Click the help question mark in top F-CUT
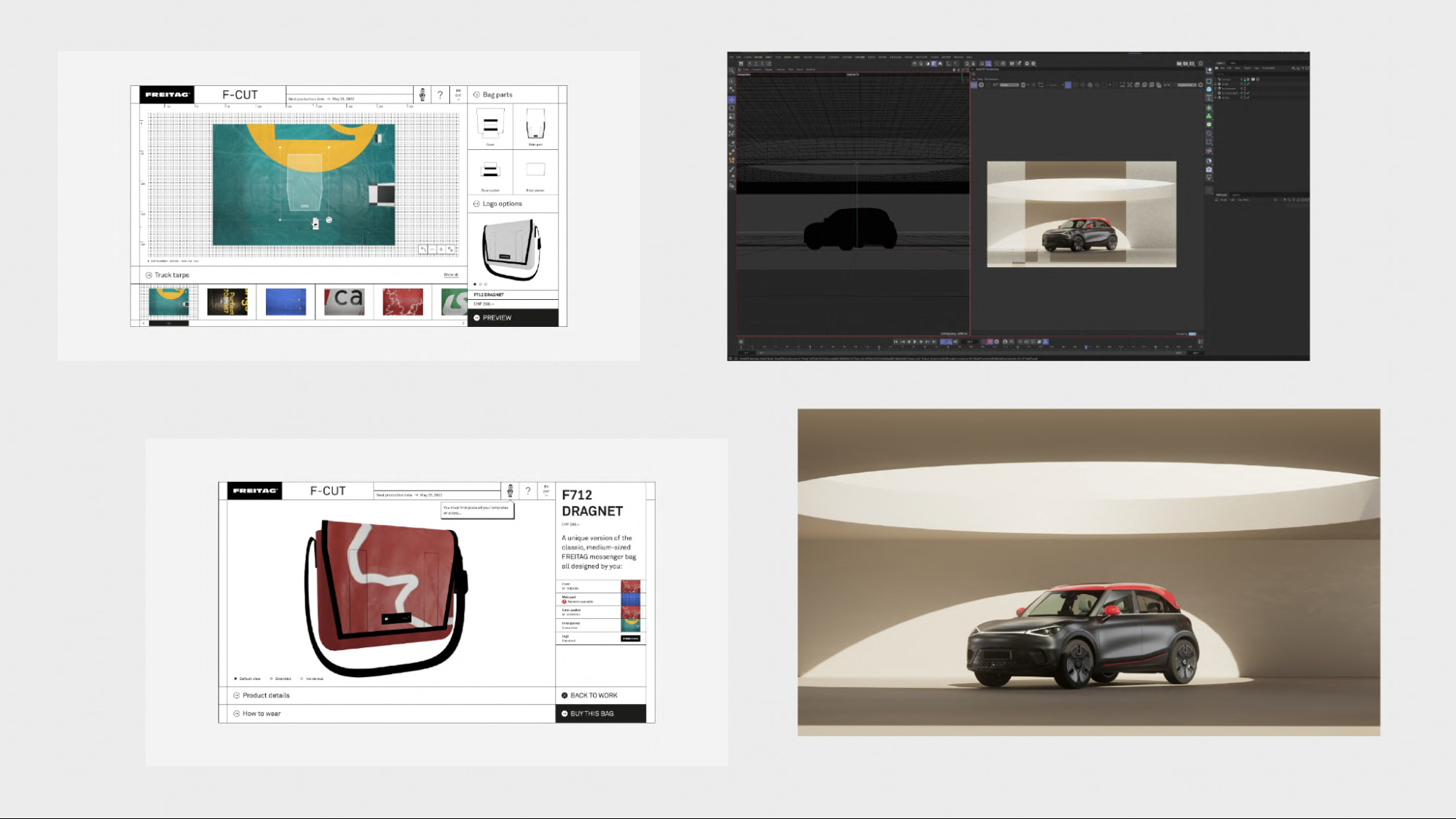Viewport: 1456px width, 819px height. coord(440,95)
